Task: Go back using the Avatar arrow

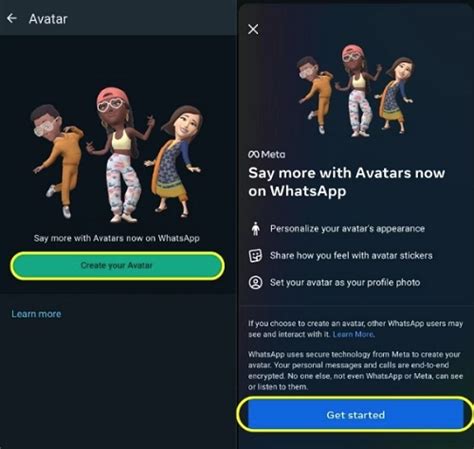Action: (12, 18)
